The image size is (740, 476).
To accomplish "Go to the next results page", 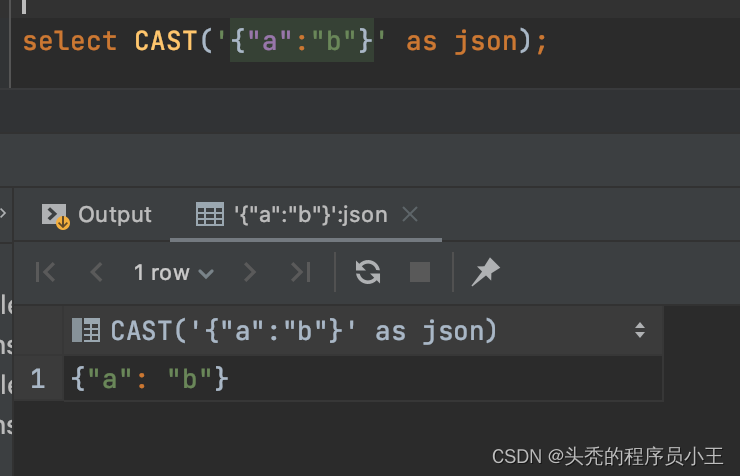I will pyautogui.click(x=250, y=272).
